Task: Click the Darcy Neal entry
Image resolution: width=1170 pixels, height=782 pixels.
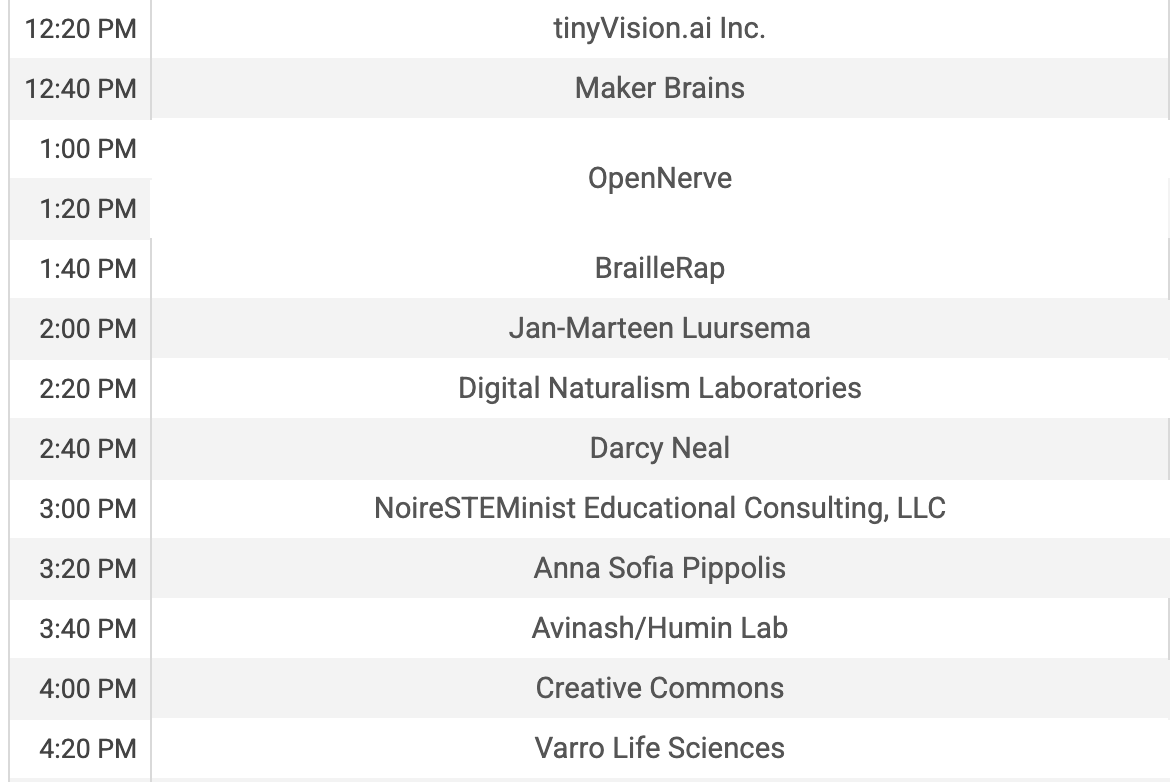Action: coord(660,448)
